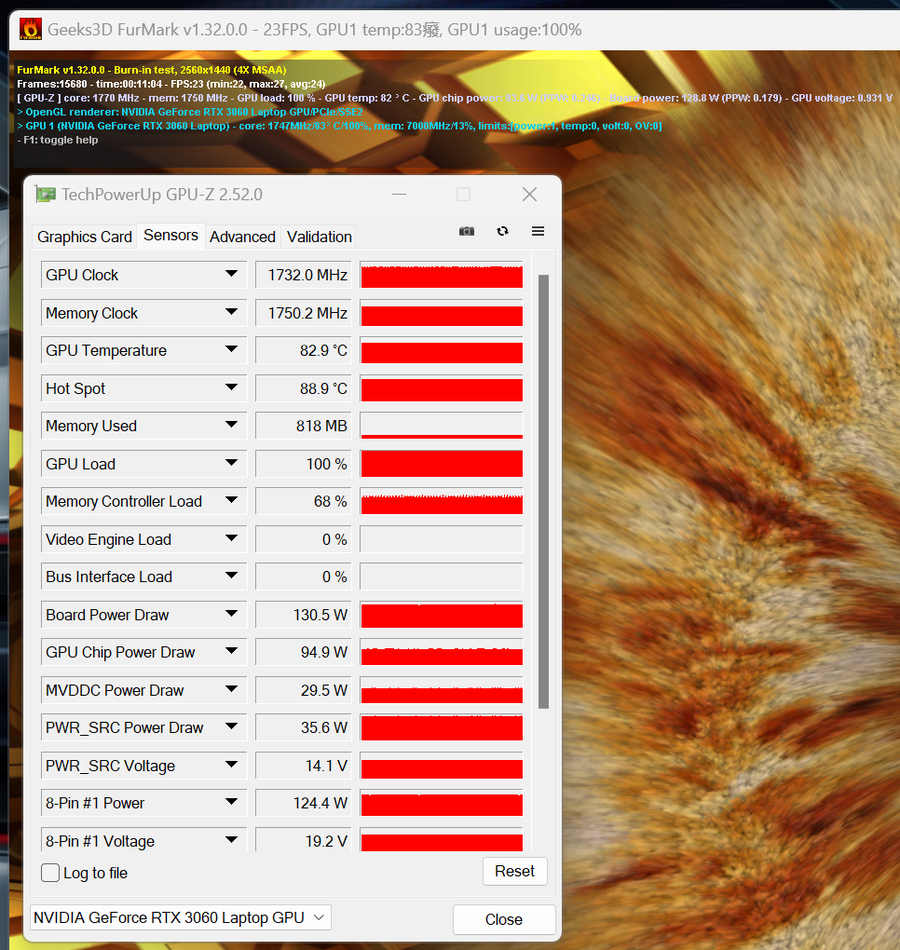The image size is (900, 950).
Task: Open the Memory Controller Load dropdown
Action: [x=231, y=500]
